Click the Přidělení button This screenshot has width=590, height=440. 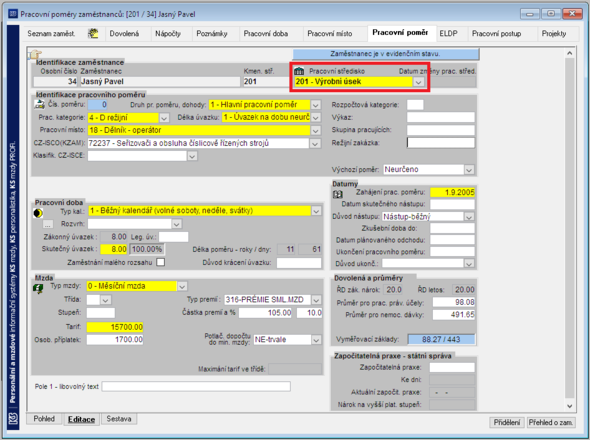tap(506, 422)
